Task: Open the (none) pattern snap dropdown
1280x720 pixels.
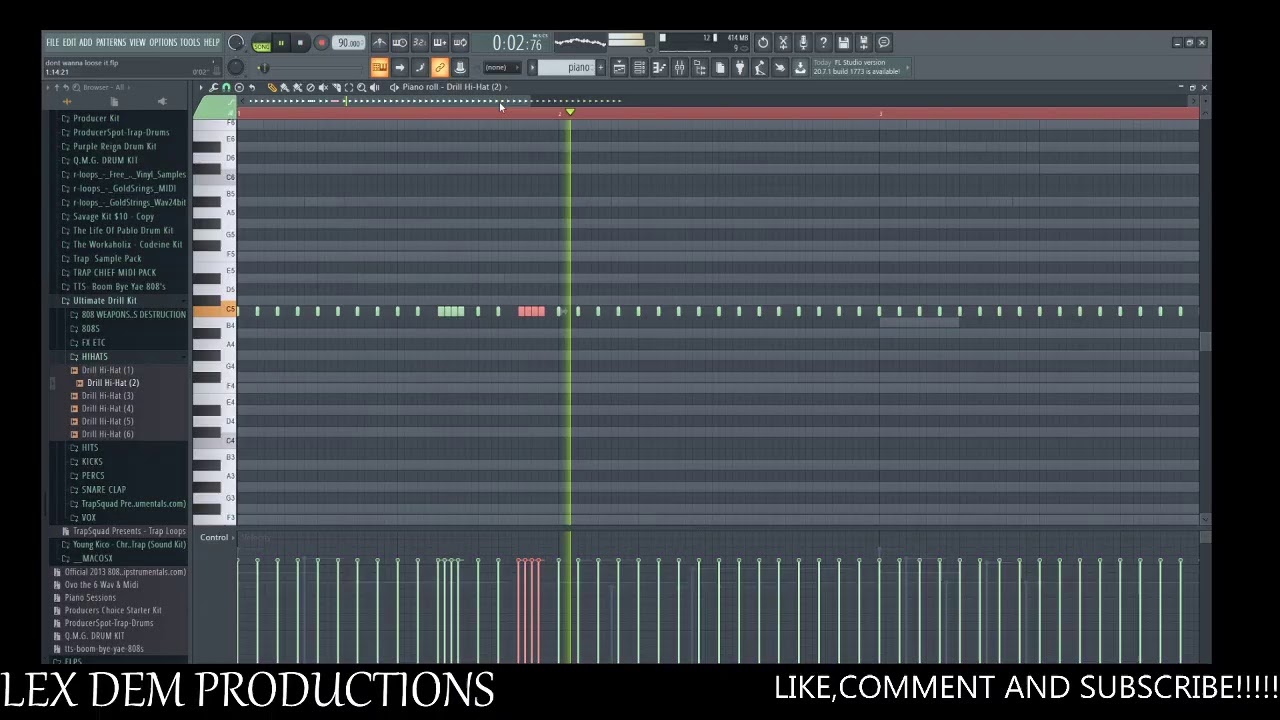Action: [x=502, y=67]
